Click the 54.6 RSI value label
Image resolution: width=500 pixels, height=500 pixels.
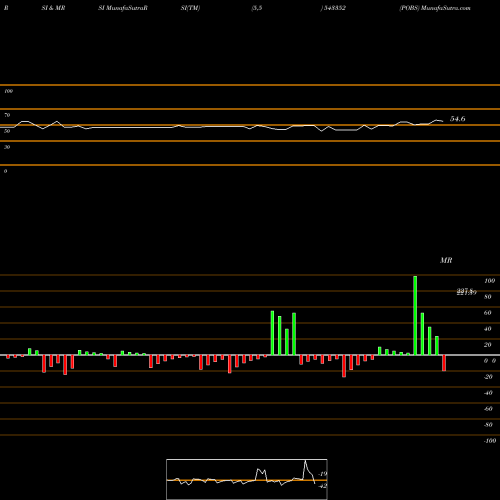pos(458,119)
